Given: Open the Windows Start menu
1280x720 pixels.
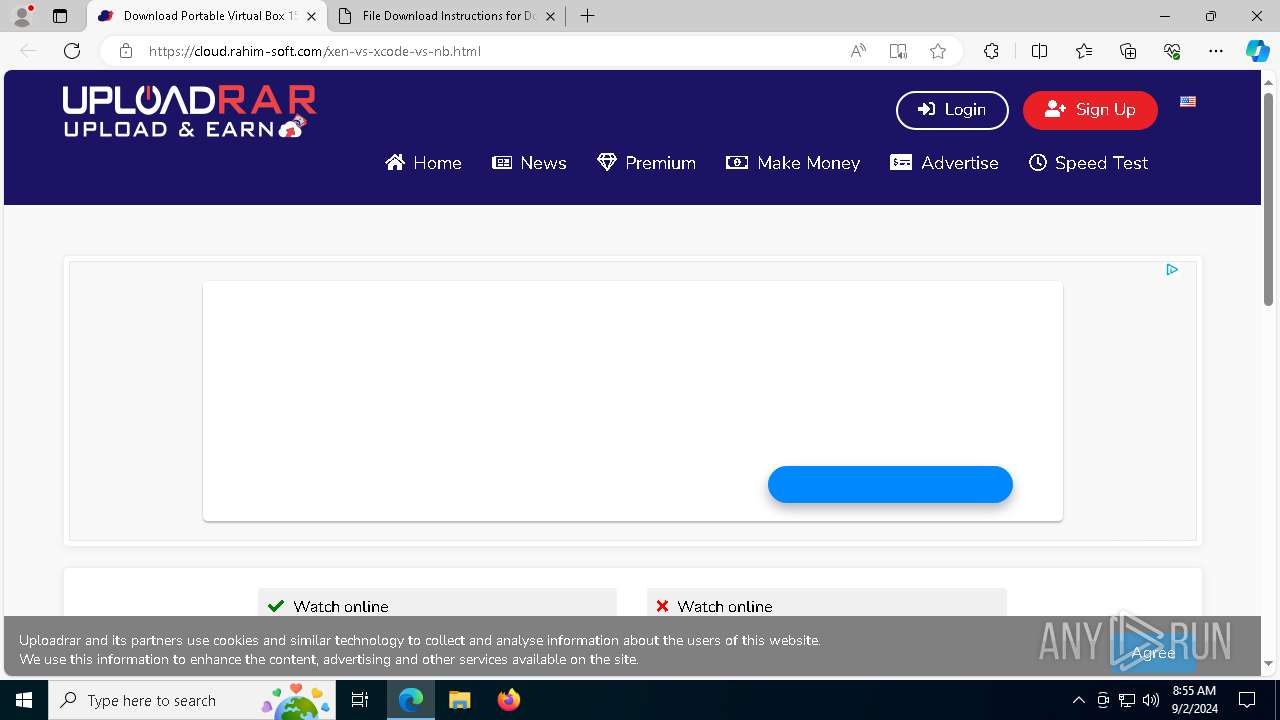Looking at the screenshot, I should 24,700.
